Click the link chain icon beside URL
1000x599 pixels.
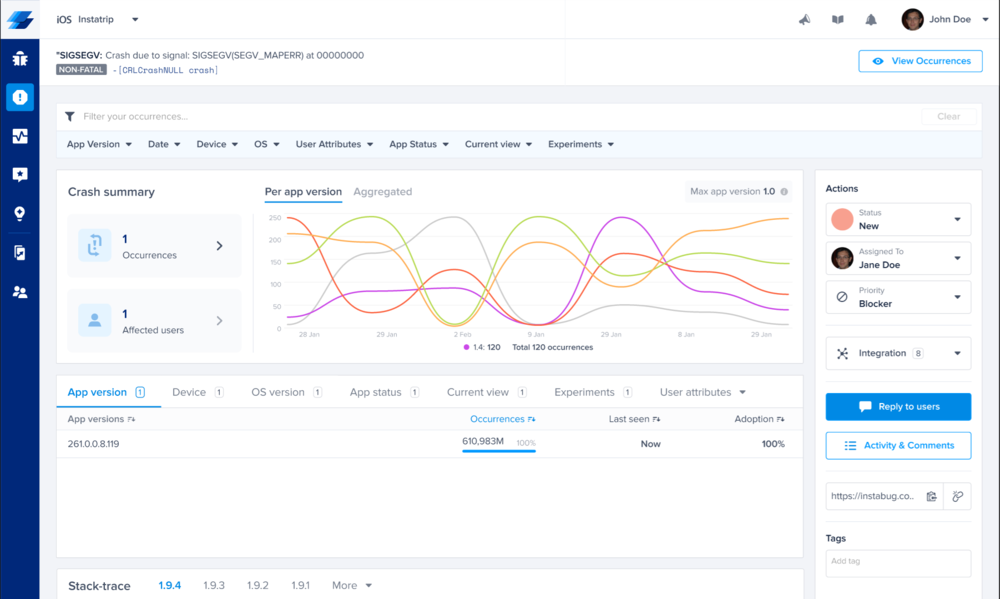pyautogui.click(x=957, y=496)
